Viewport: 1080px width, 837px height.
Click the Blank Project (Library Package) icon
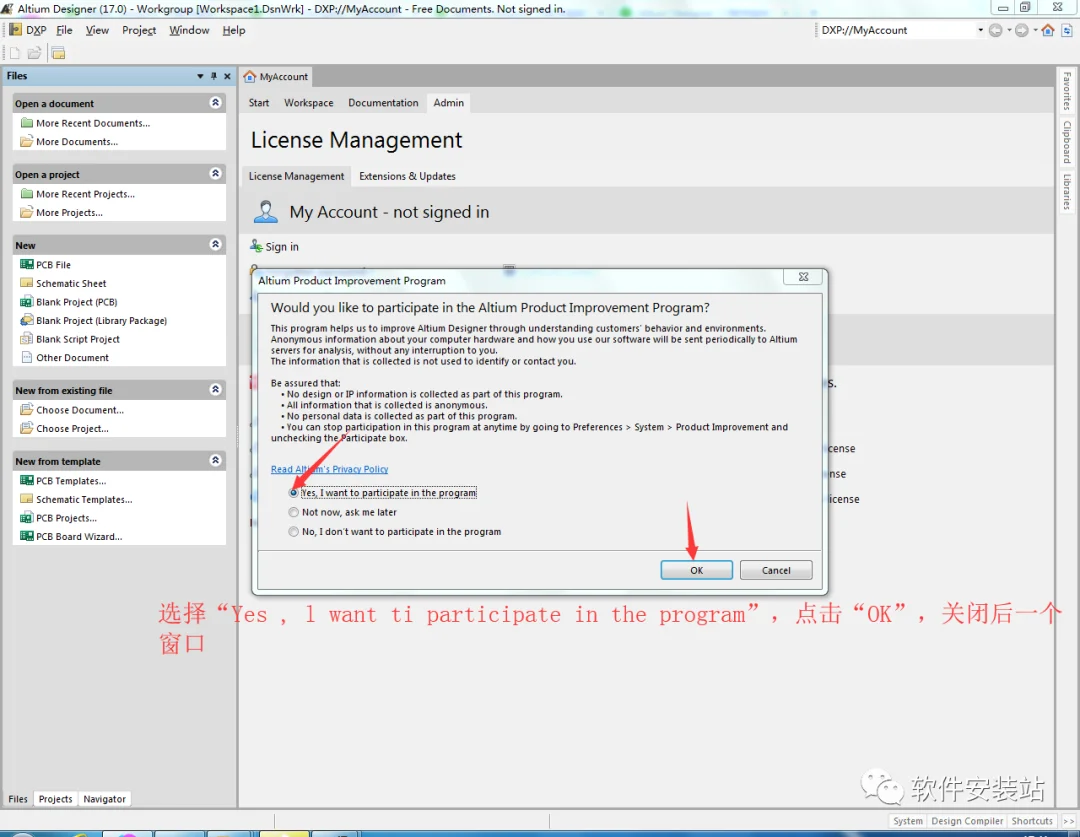27,320
